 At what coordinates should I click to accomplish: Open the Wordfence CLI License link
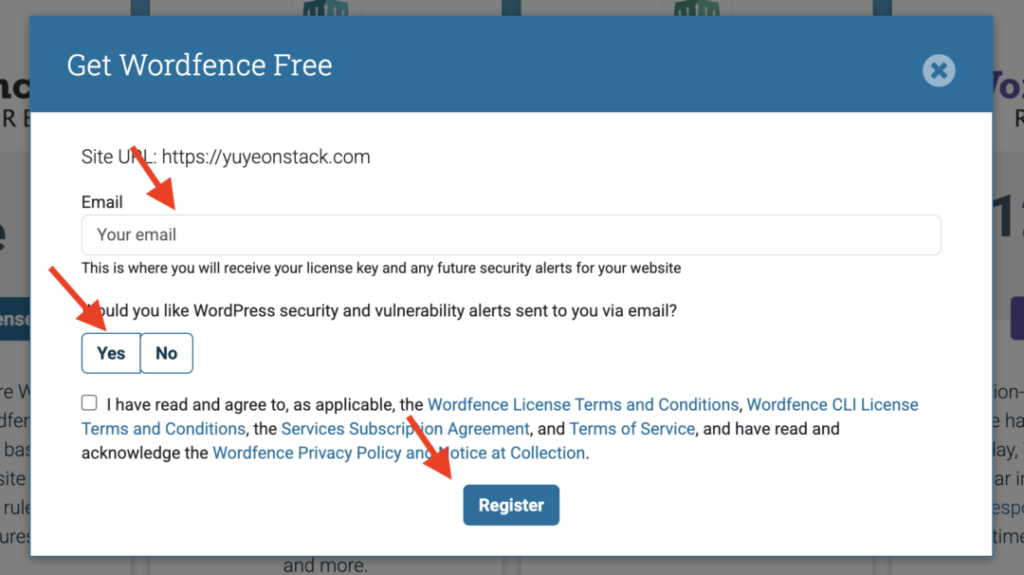pos(832,404)
